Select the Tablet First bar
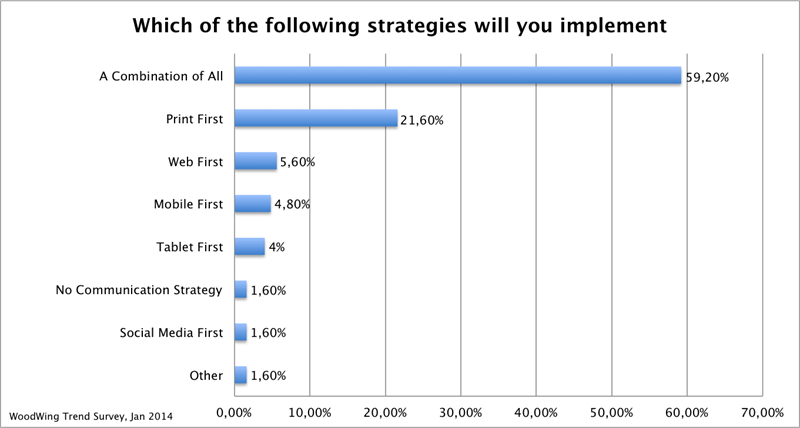This screenshot has height=428, width=800. coord(249,247)
